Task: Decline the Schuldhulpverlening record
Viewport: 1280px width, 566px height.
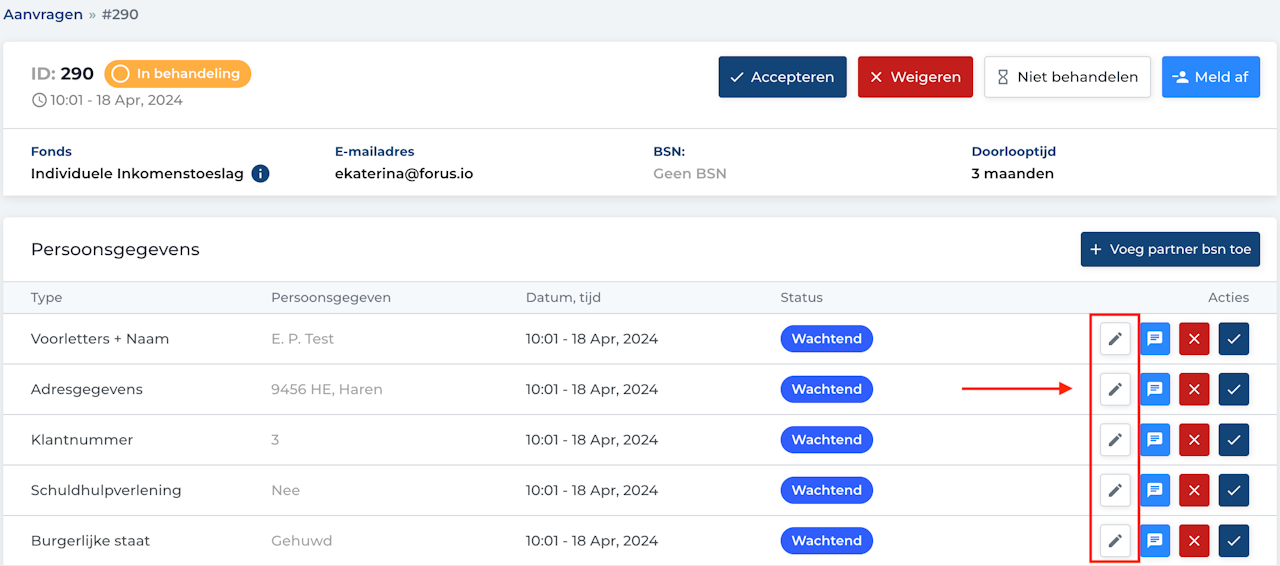Action: [1194, 490]
